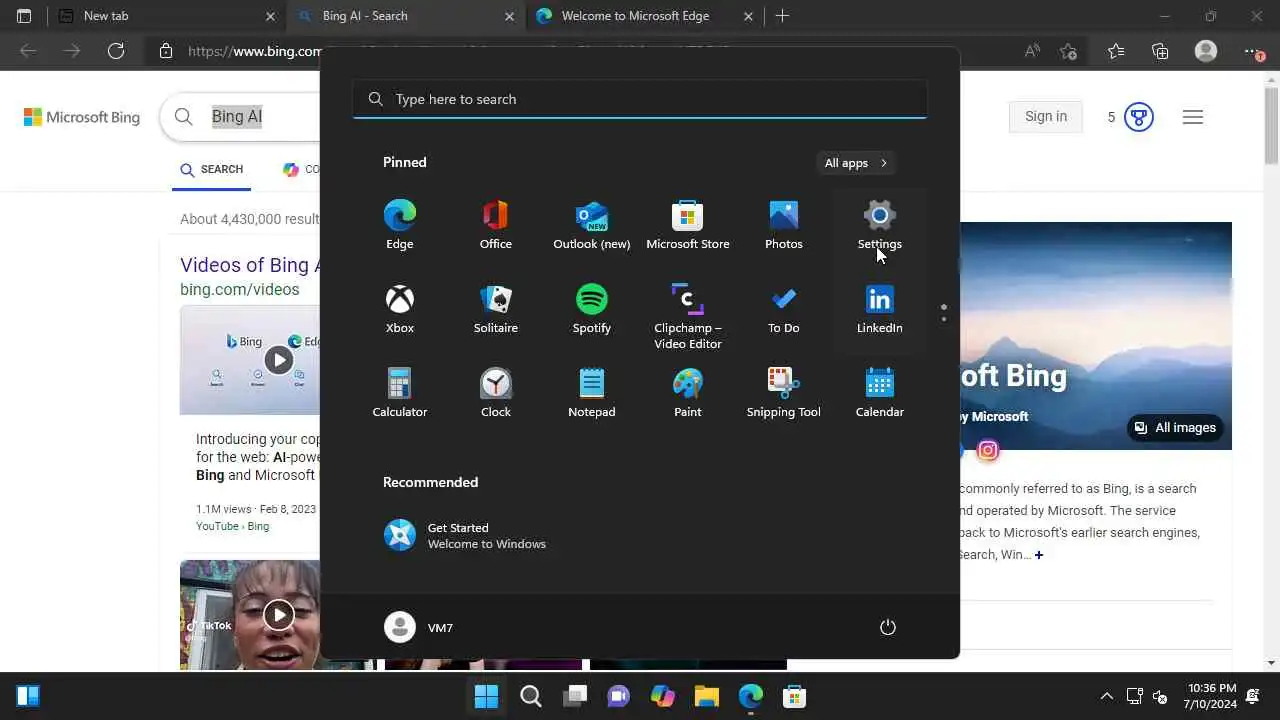The height and width of the screenshot is (720, 1280).
Task: Open the Calendar app
Action: (x=879, y=393)
